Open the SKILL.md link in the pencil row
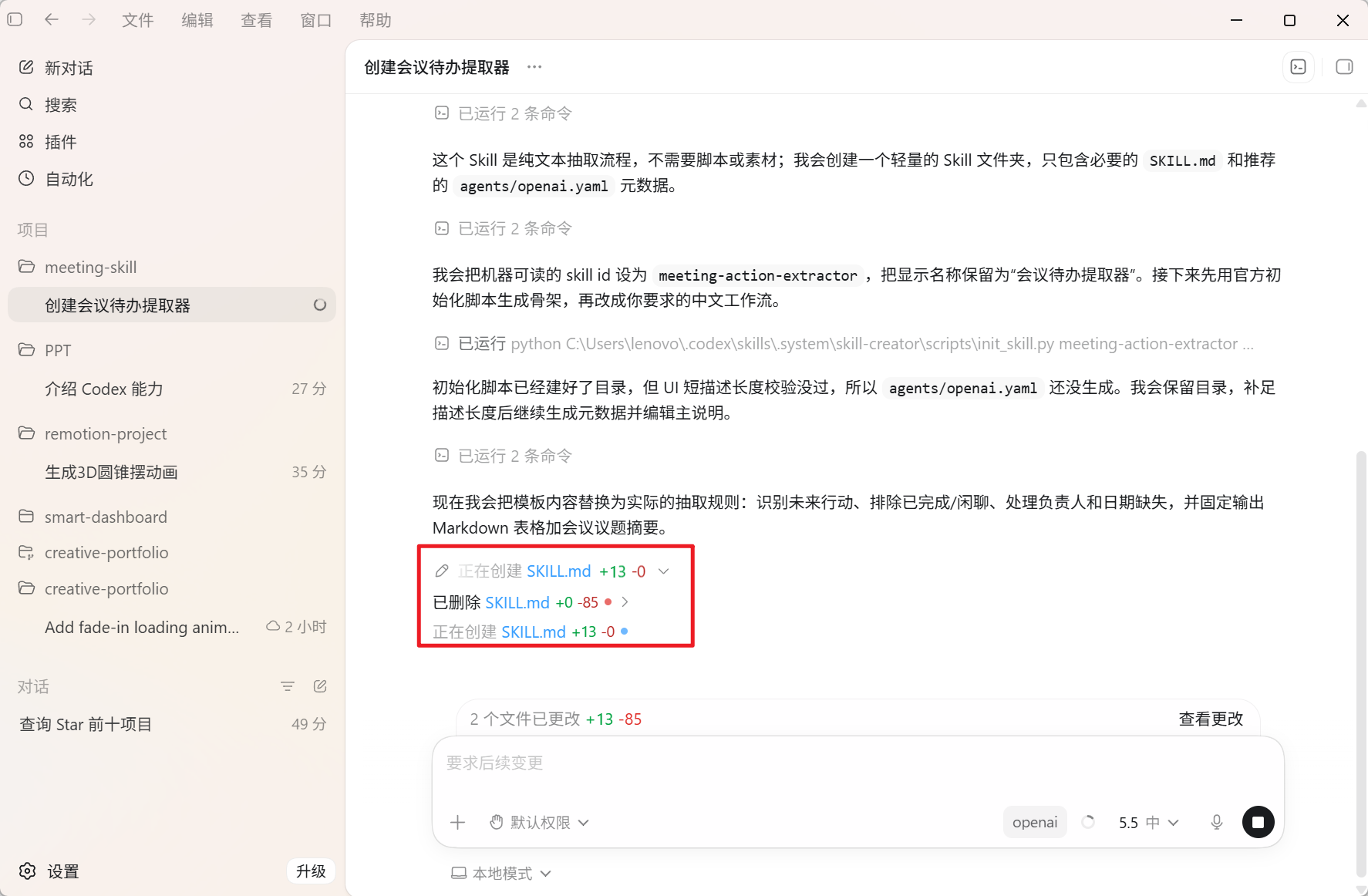The image size is (1368, 896). 559,571
